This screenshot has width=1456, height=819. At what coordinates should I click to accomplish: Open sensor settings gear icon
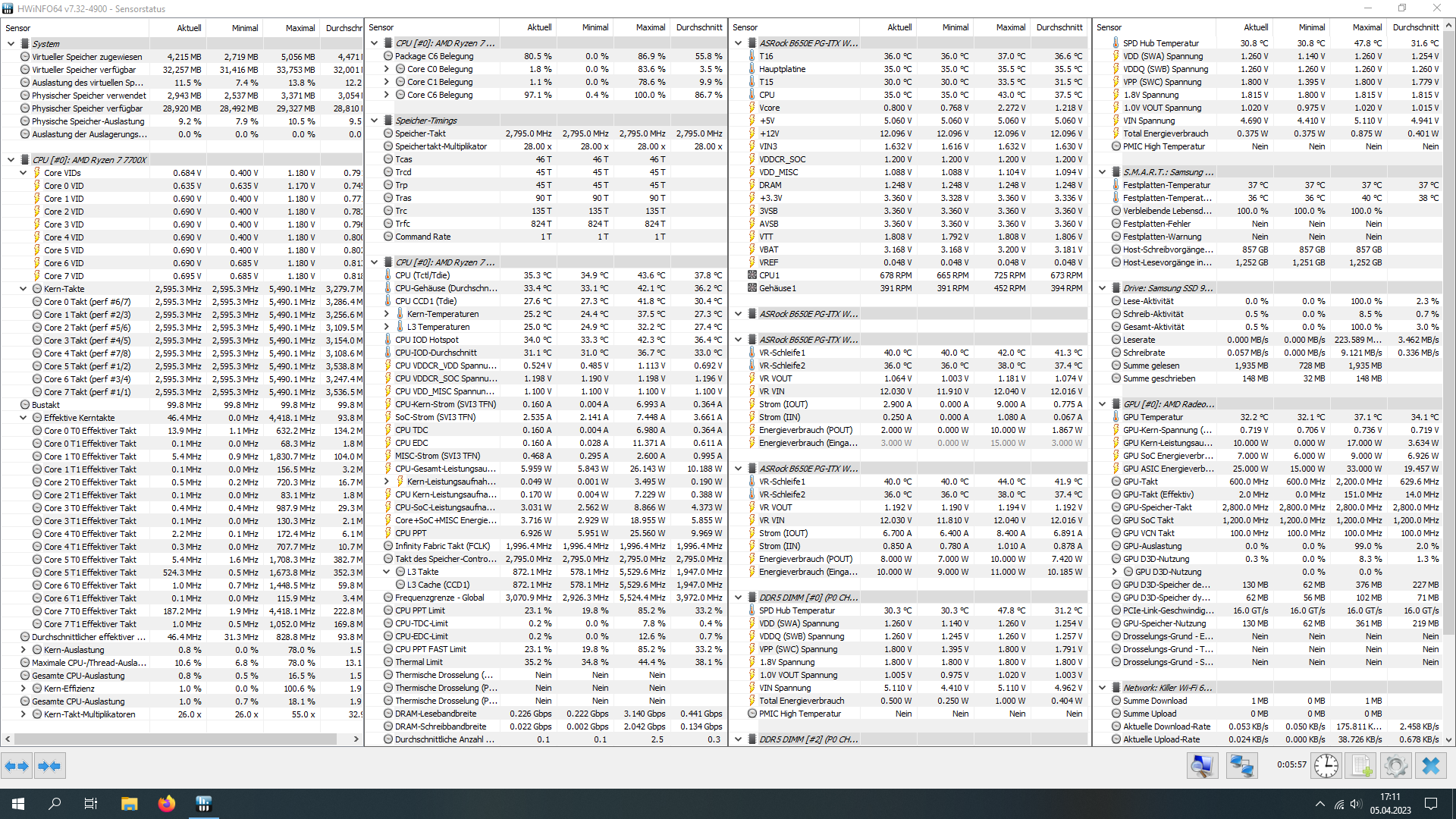click(x=1395, y=766)
